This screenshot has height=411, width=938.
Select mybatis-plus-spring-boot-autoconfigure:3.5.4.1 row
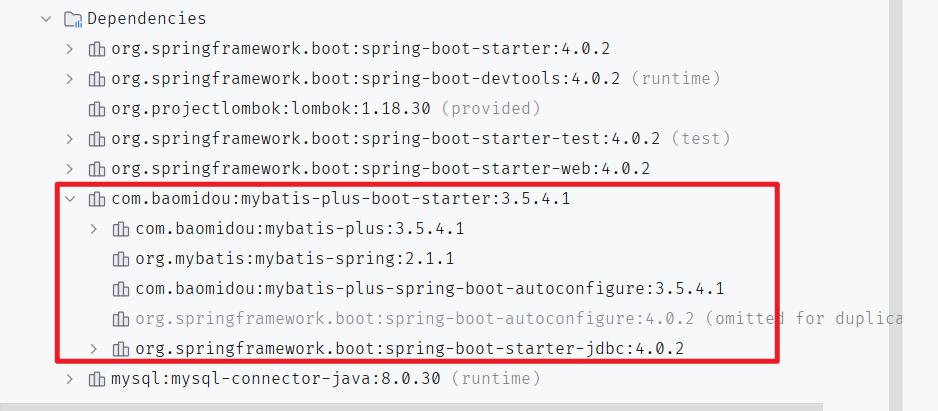point(430,288)
